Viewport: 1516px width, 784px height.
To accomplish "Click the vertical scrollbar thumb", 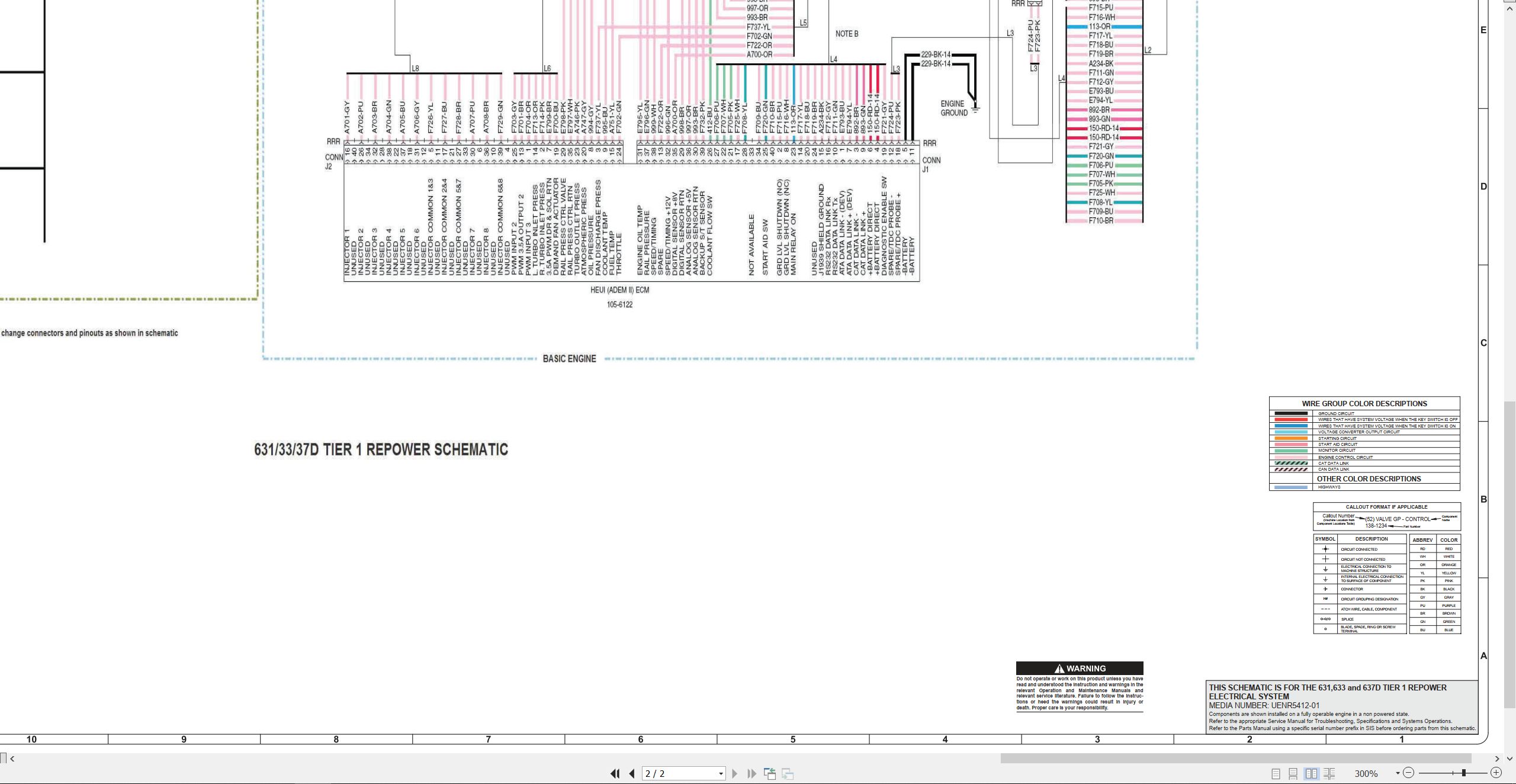I will click(x=1510, y=554).
